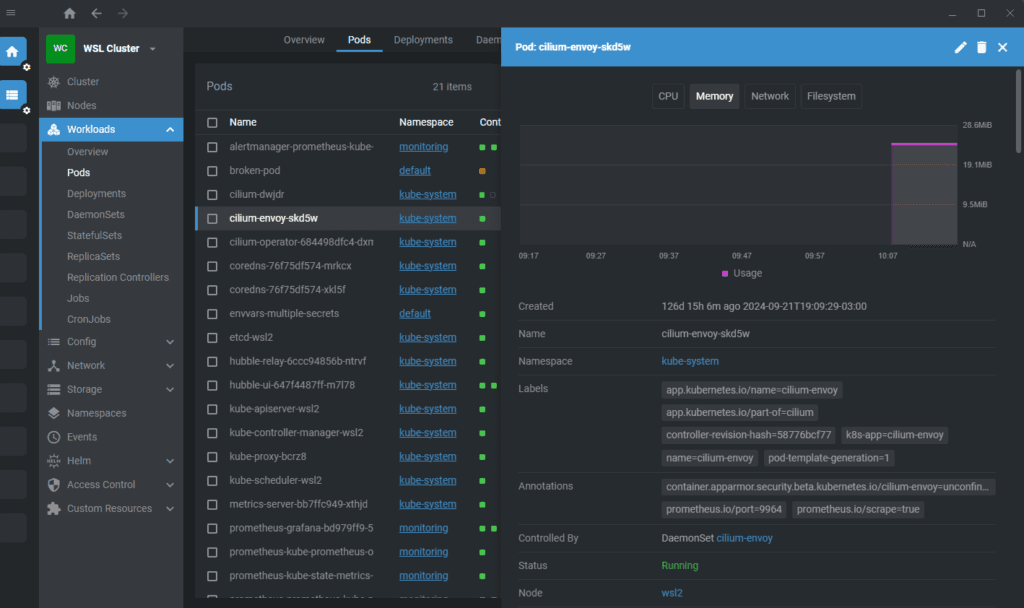
Task: Follow the wsl2 node link
Action: [x=672, y=593]
